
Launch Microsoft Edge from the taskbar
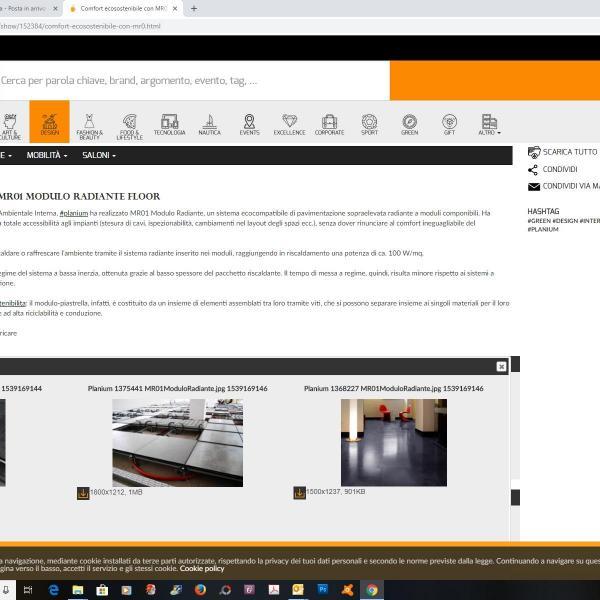(x=53, y=590)
